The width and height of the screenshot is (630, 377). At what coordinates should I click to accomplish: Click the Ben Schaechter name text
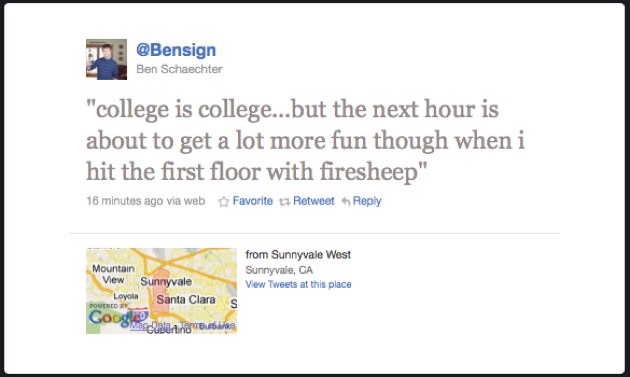coord(179,69)
